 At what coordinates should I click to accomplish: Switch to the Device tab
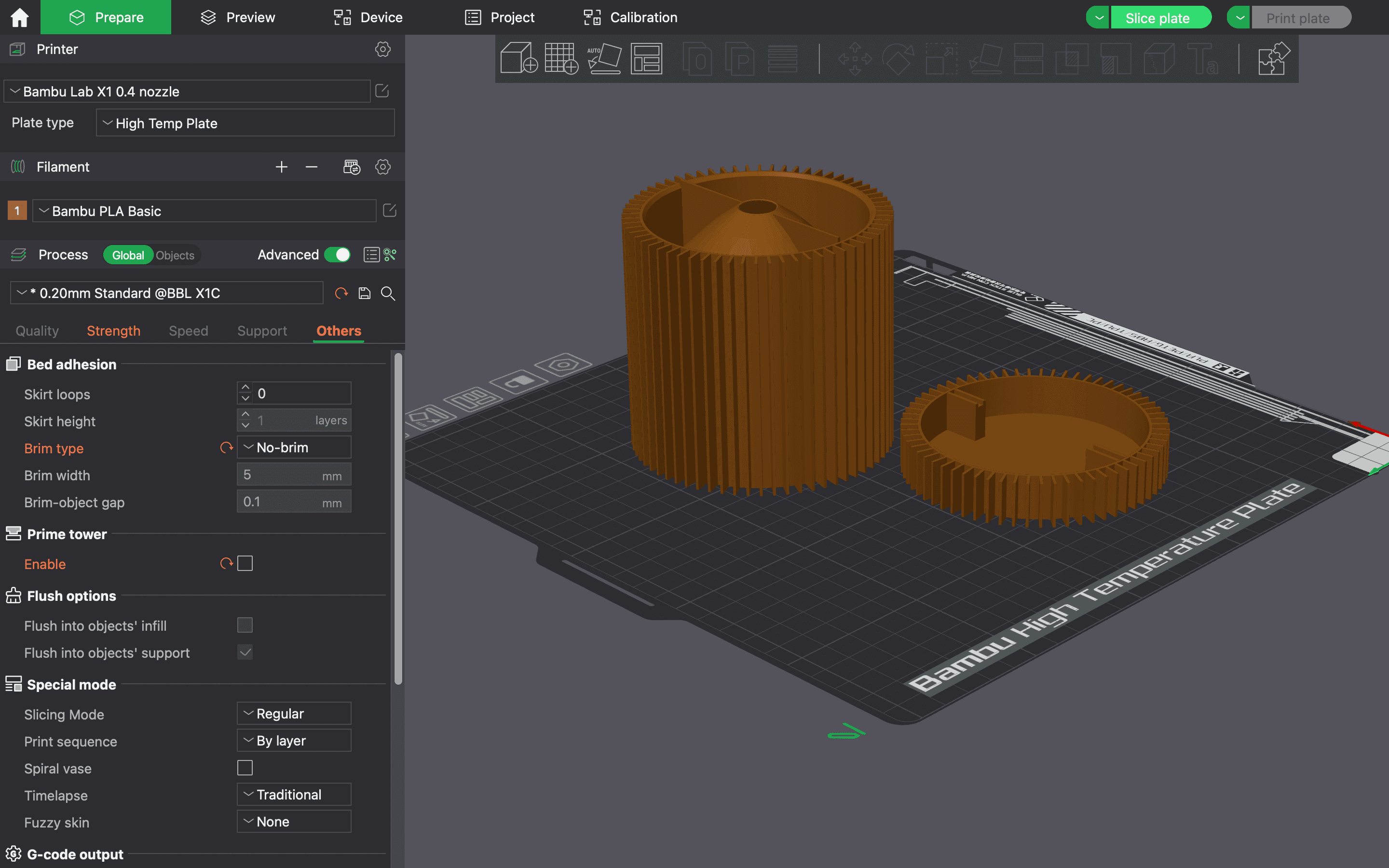tap(368, 17)
